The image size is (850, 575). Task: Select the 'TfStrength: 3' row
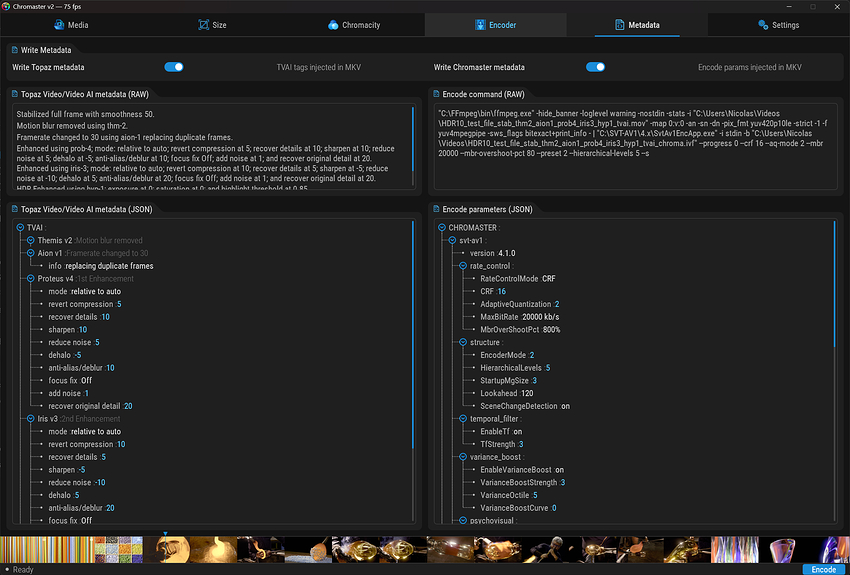click(x=502, y=444)
